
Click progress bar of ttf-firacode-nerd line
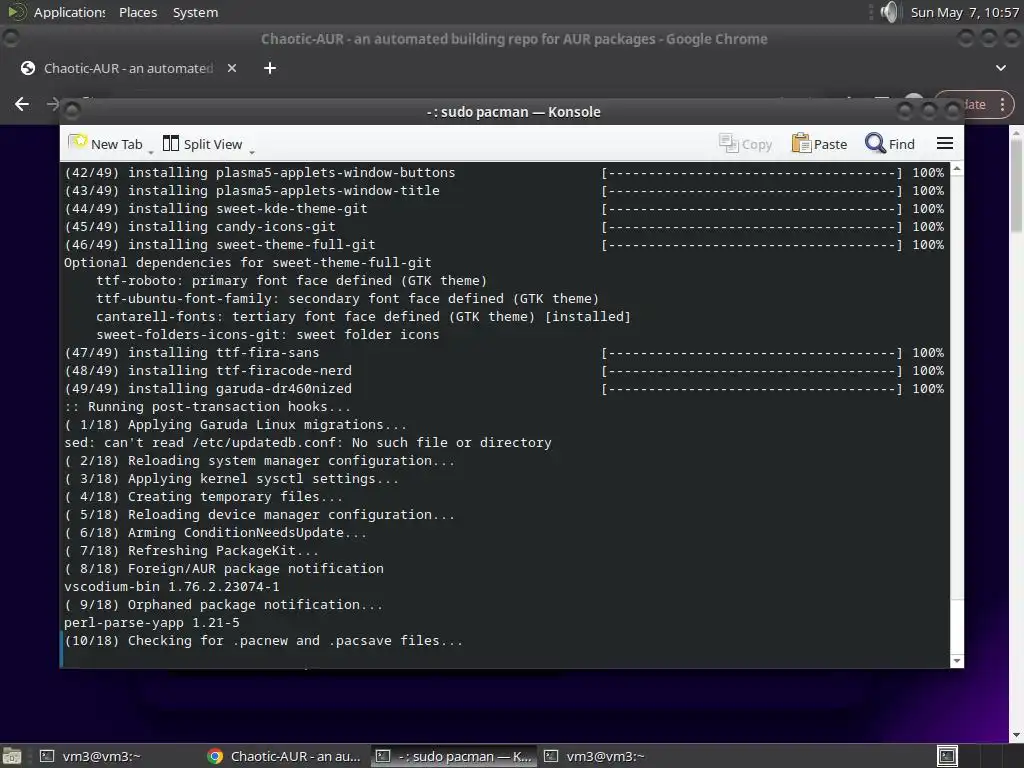[752, 371]
